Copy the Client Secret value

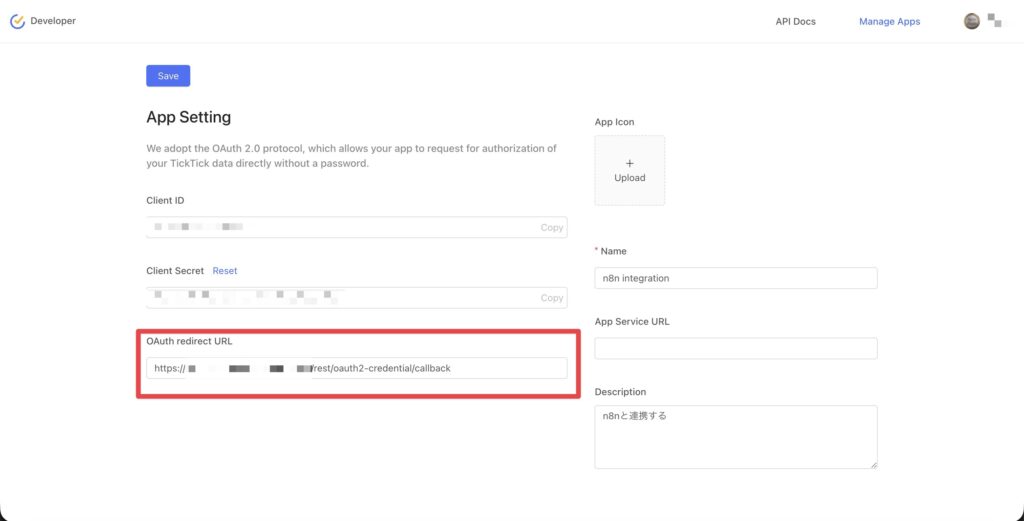(x=552, y=298)
